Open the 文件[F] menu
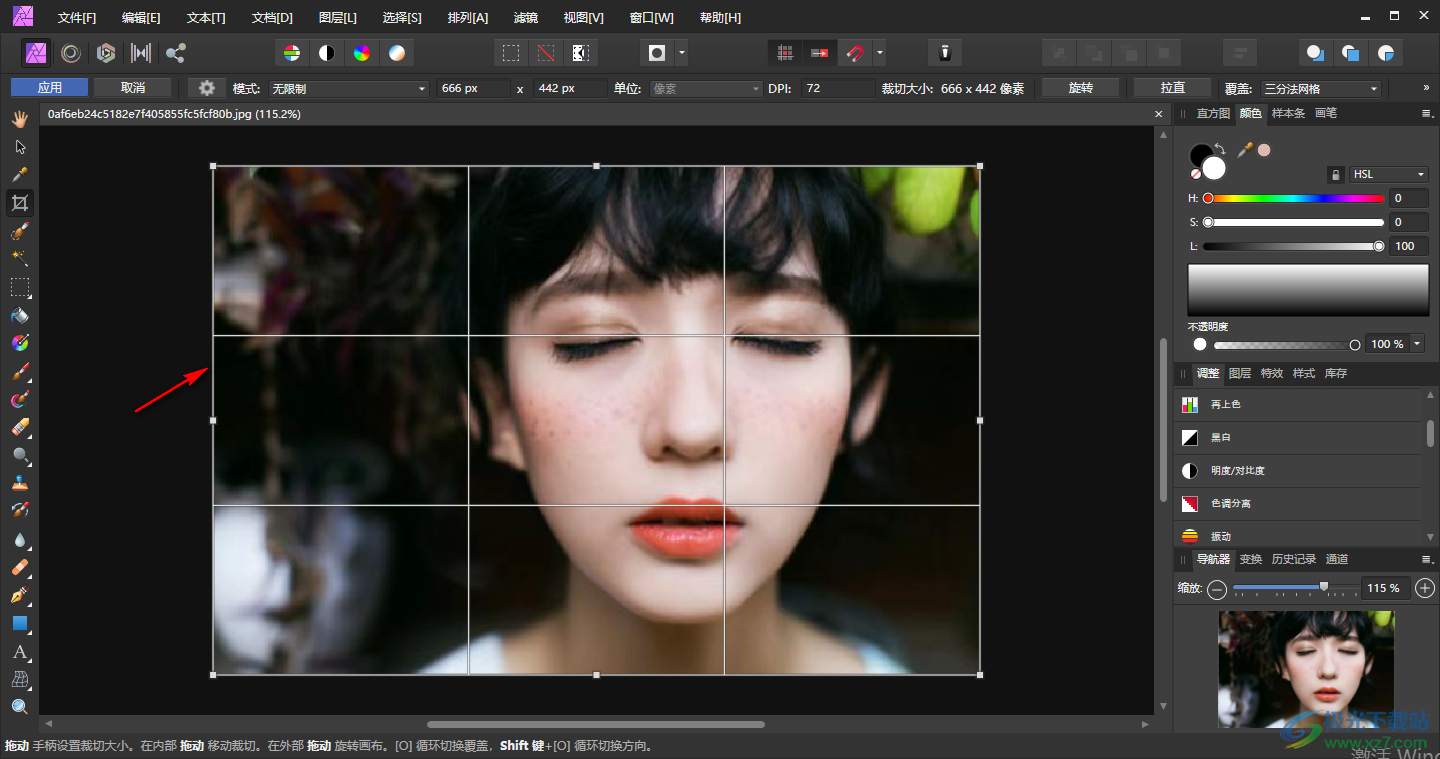 (x=77, y=18)
